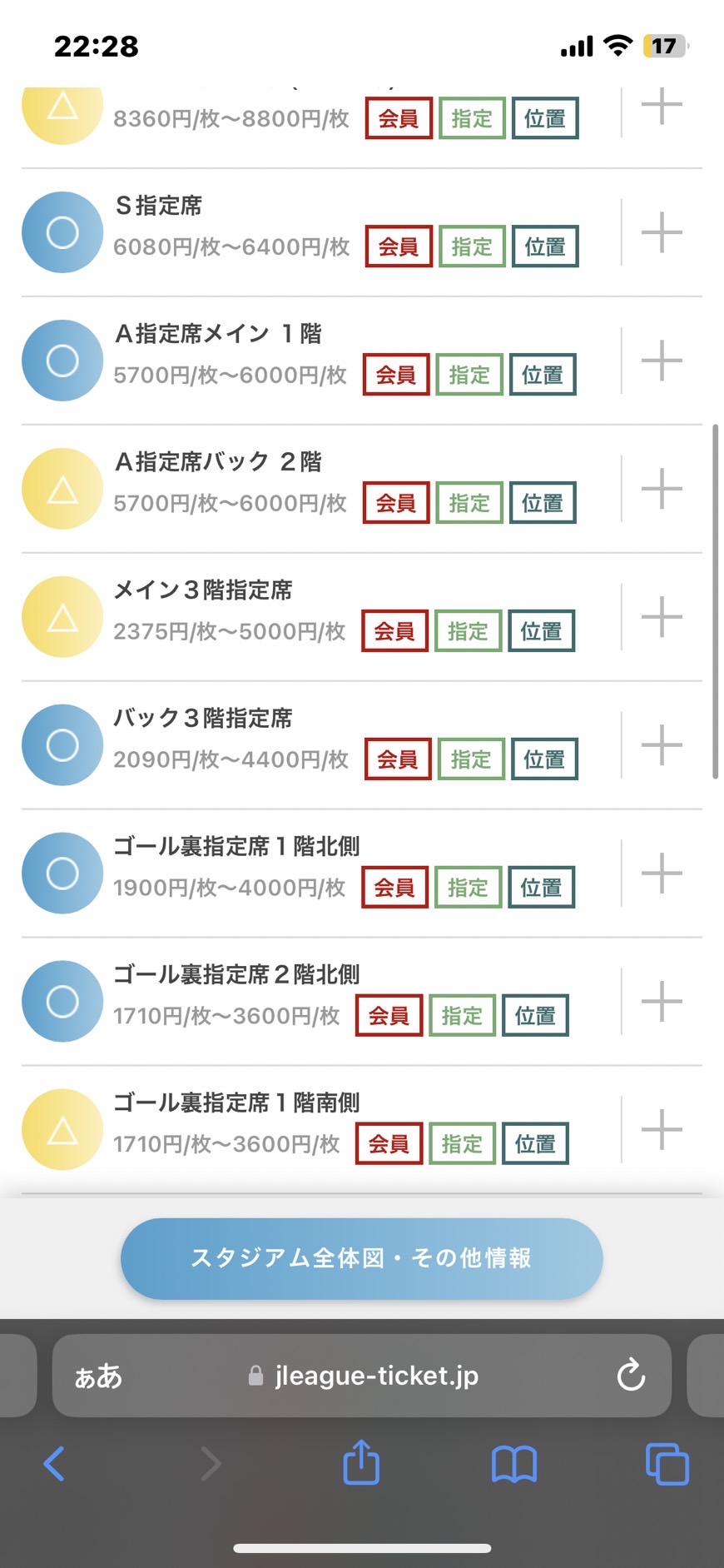Tap 位置 tag on メイン3階指定席
Viewport: 724px width, 1568px height.
pyautogui.click(x=541, y=631)
